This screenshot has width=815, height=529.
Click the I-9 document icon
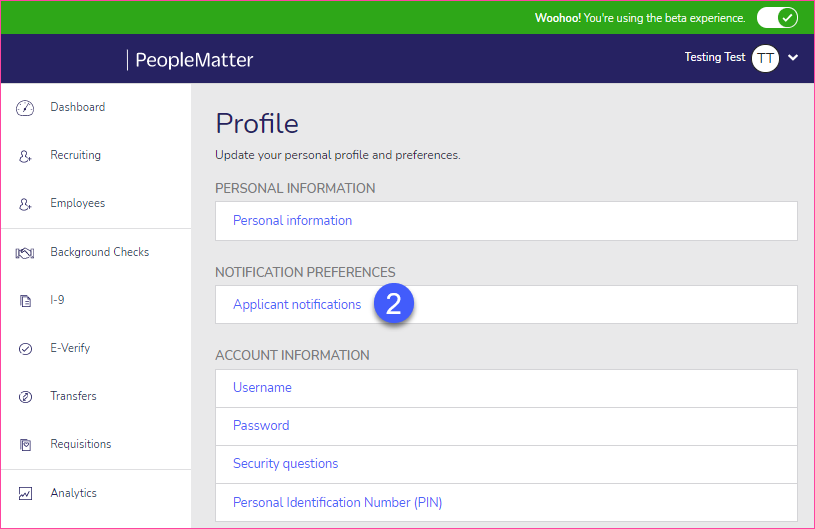25,301
